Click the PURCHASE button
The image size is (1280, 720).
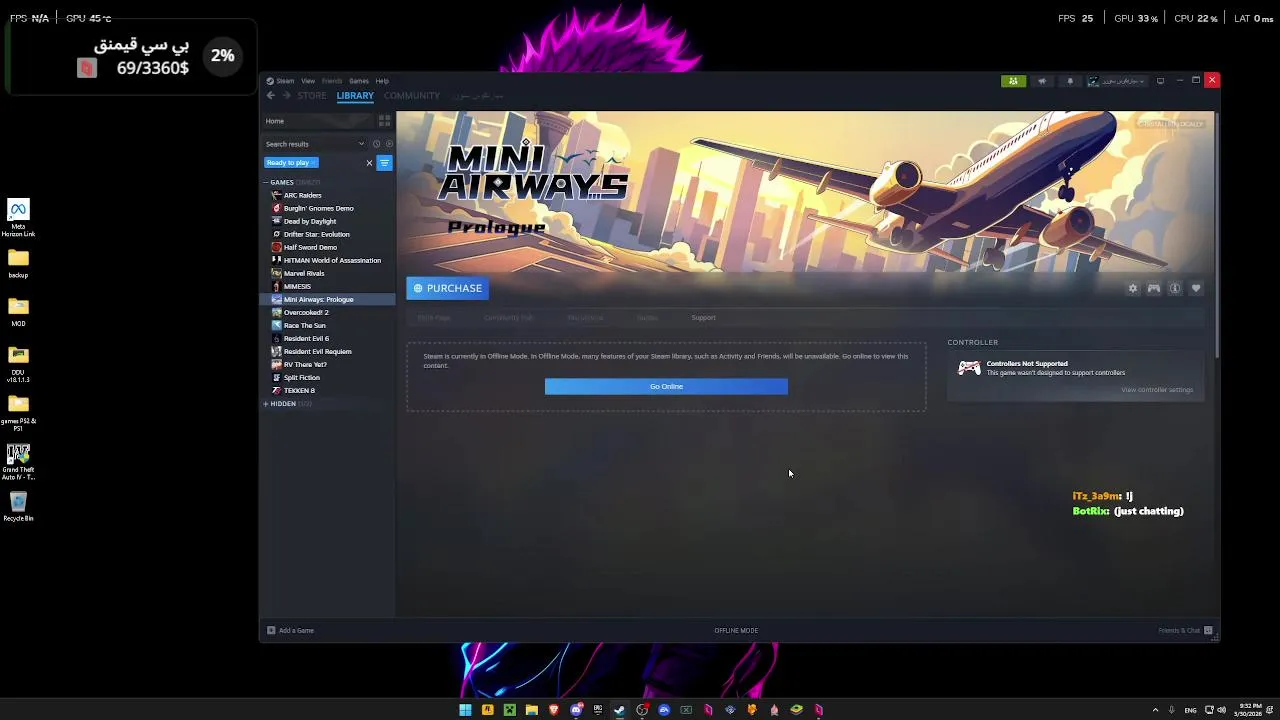[x=447, y=288]
